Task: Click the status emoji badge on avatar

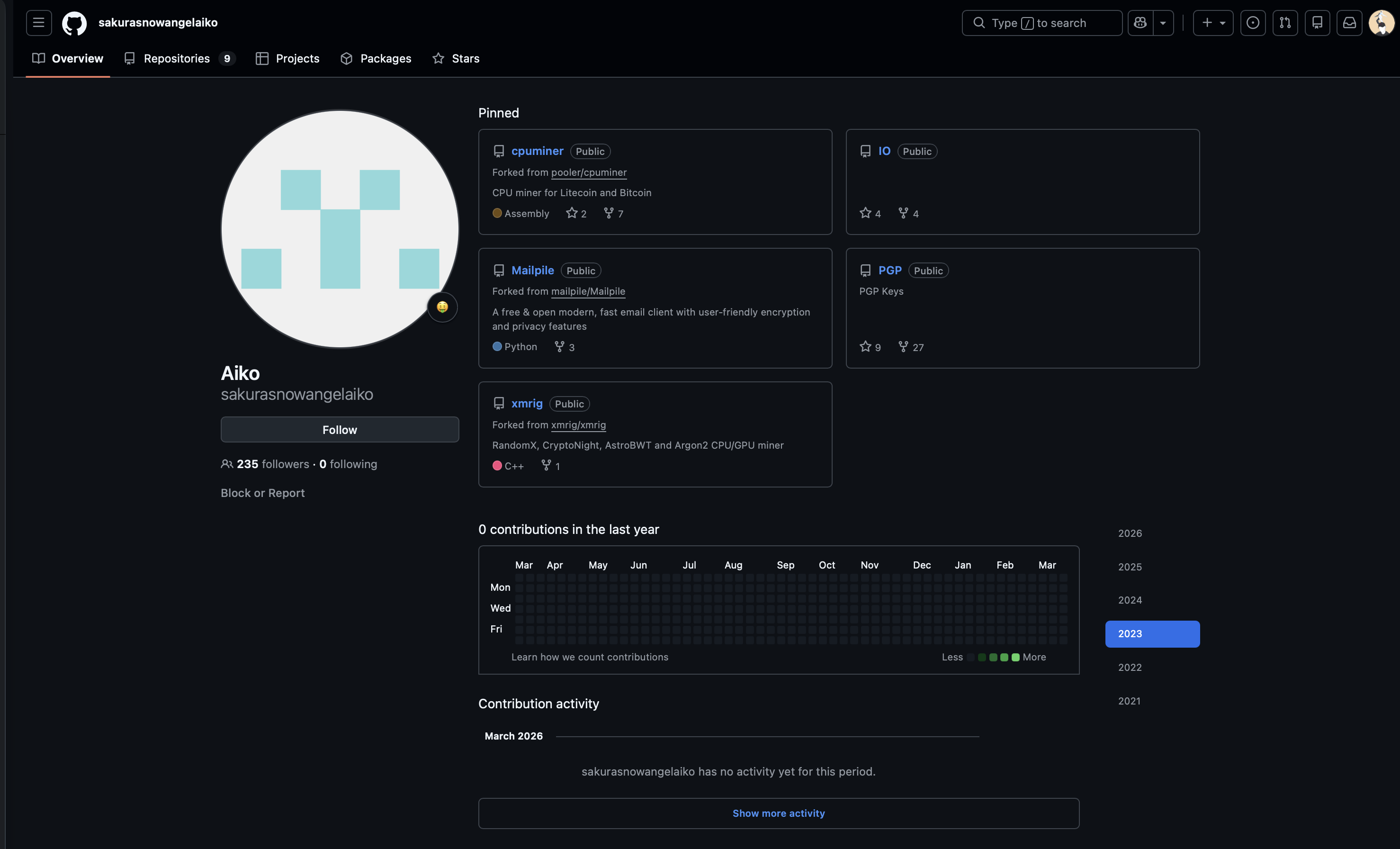Action: [x=442, y=307]
